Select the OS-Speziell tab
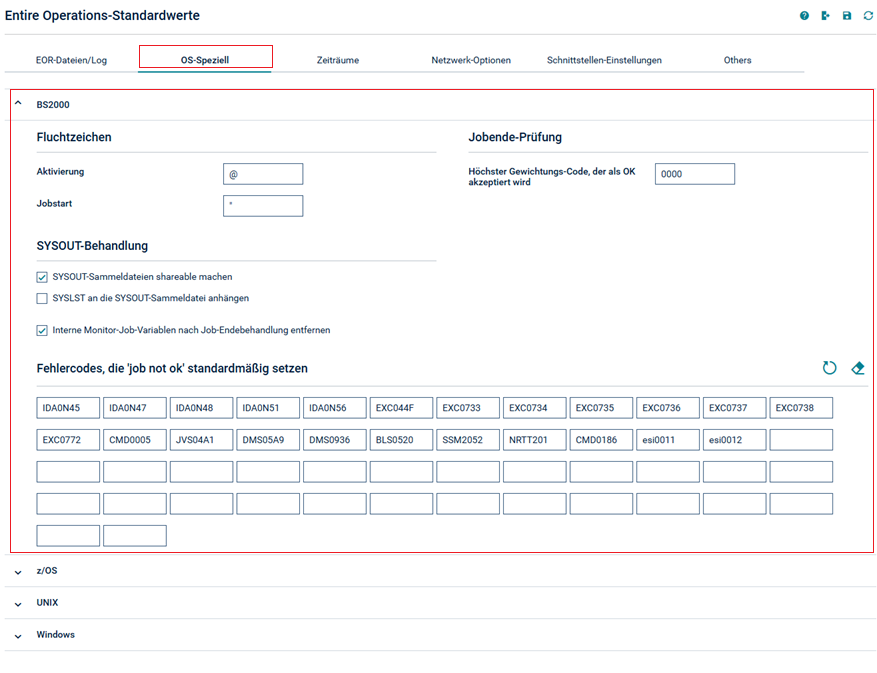877x673 pixels. (205, 60)
